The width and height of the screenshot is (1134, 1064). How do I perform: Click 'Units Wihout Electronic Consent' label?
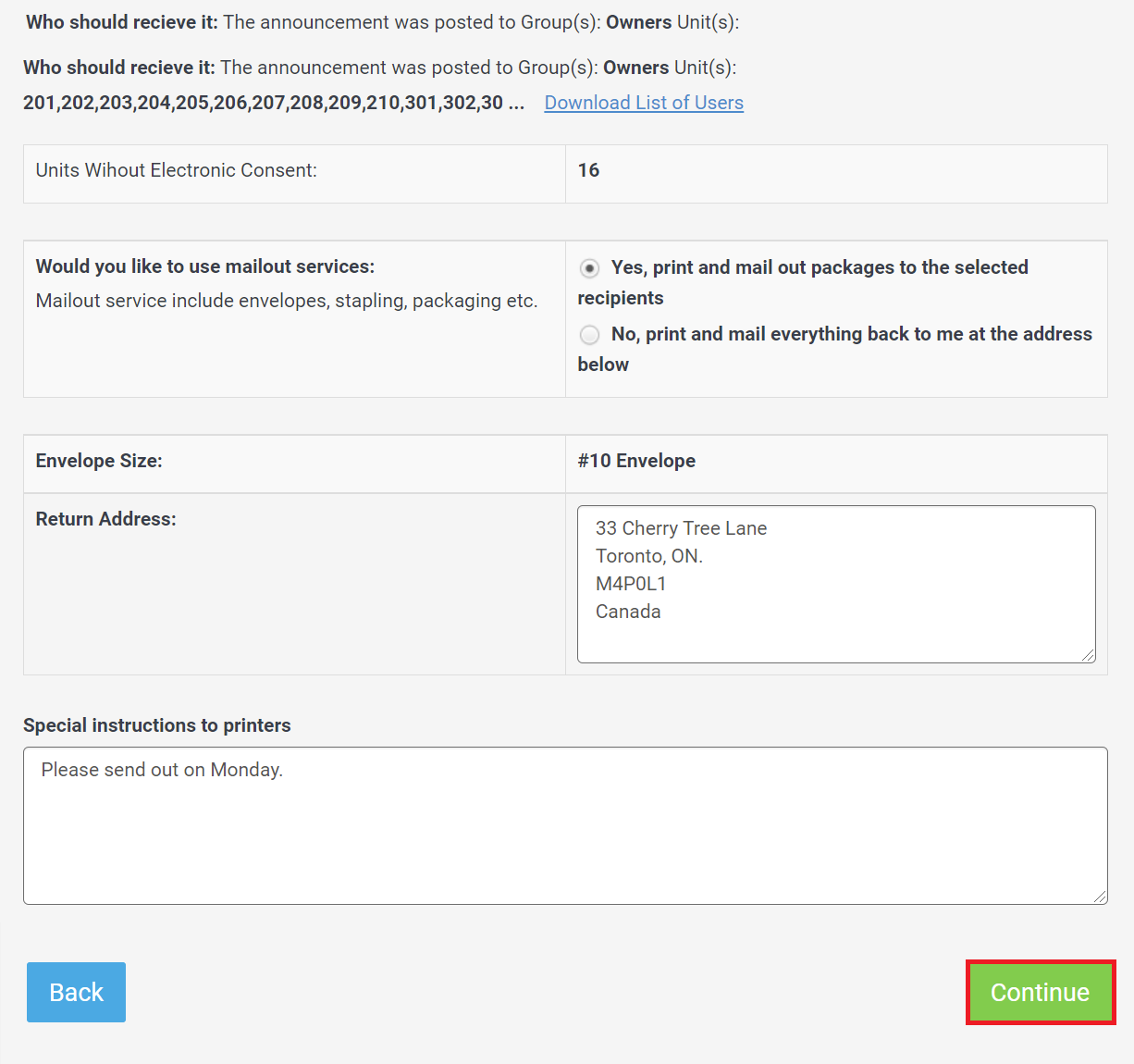click(177, 170)
